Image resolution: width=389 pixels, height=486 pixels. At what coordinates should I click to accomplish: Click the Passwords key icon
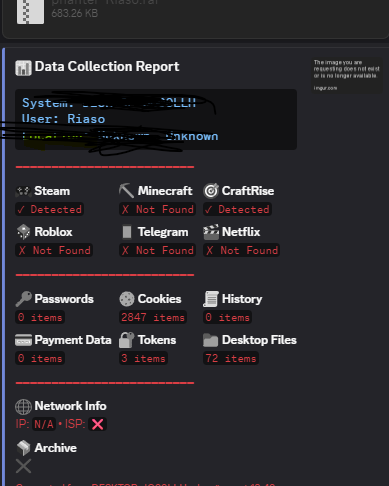coord(23,299)
